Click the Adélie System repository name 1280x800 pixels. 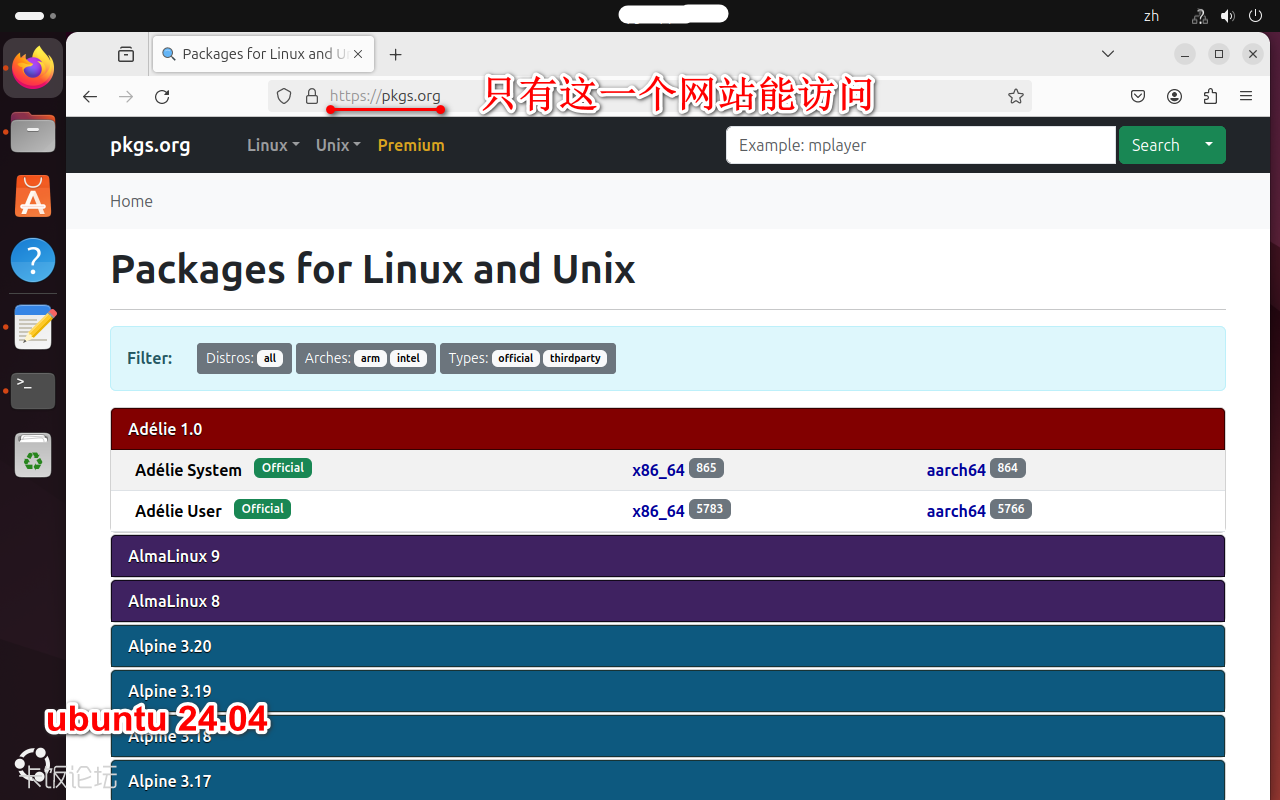[188, 470]
